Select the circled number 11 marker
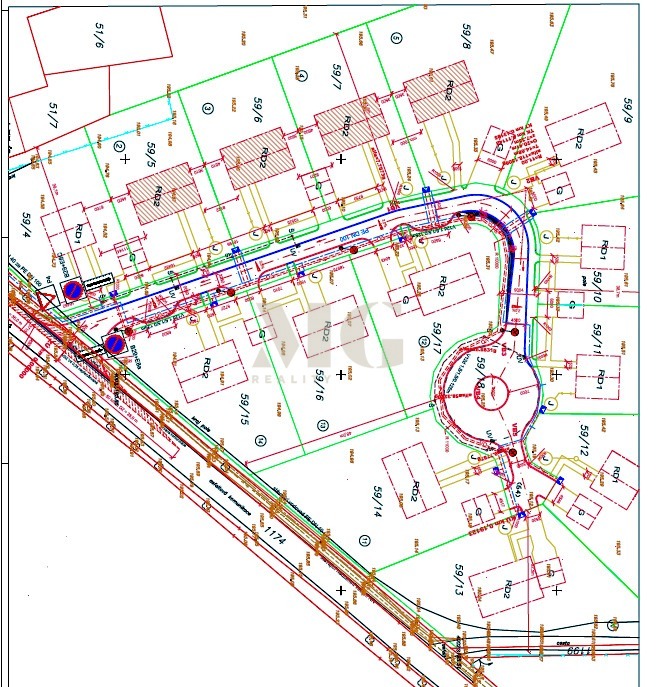This screenshot has height=687, width=657. click(366, 541)
